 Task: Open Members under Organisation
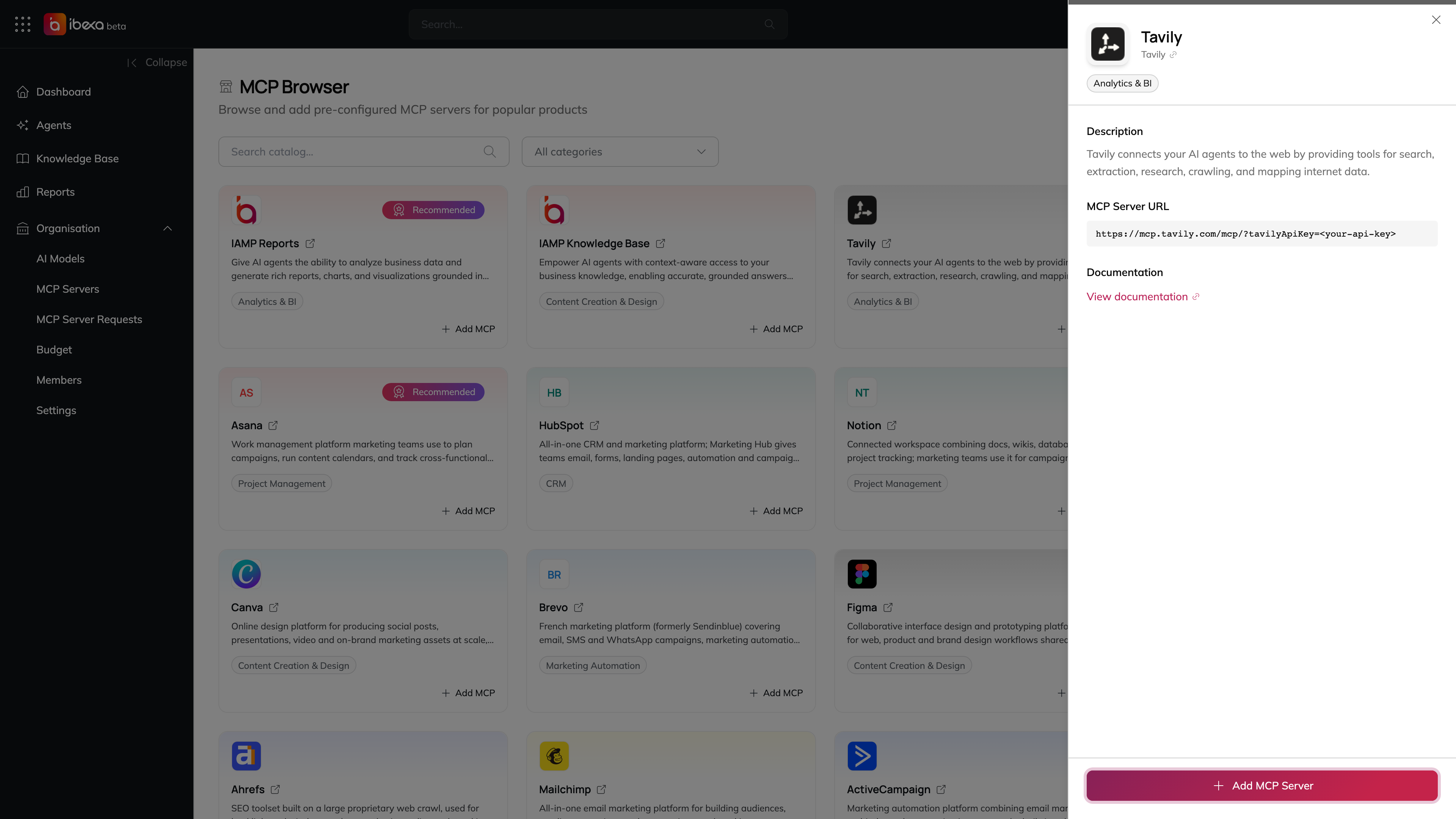59,380
